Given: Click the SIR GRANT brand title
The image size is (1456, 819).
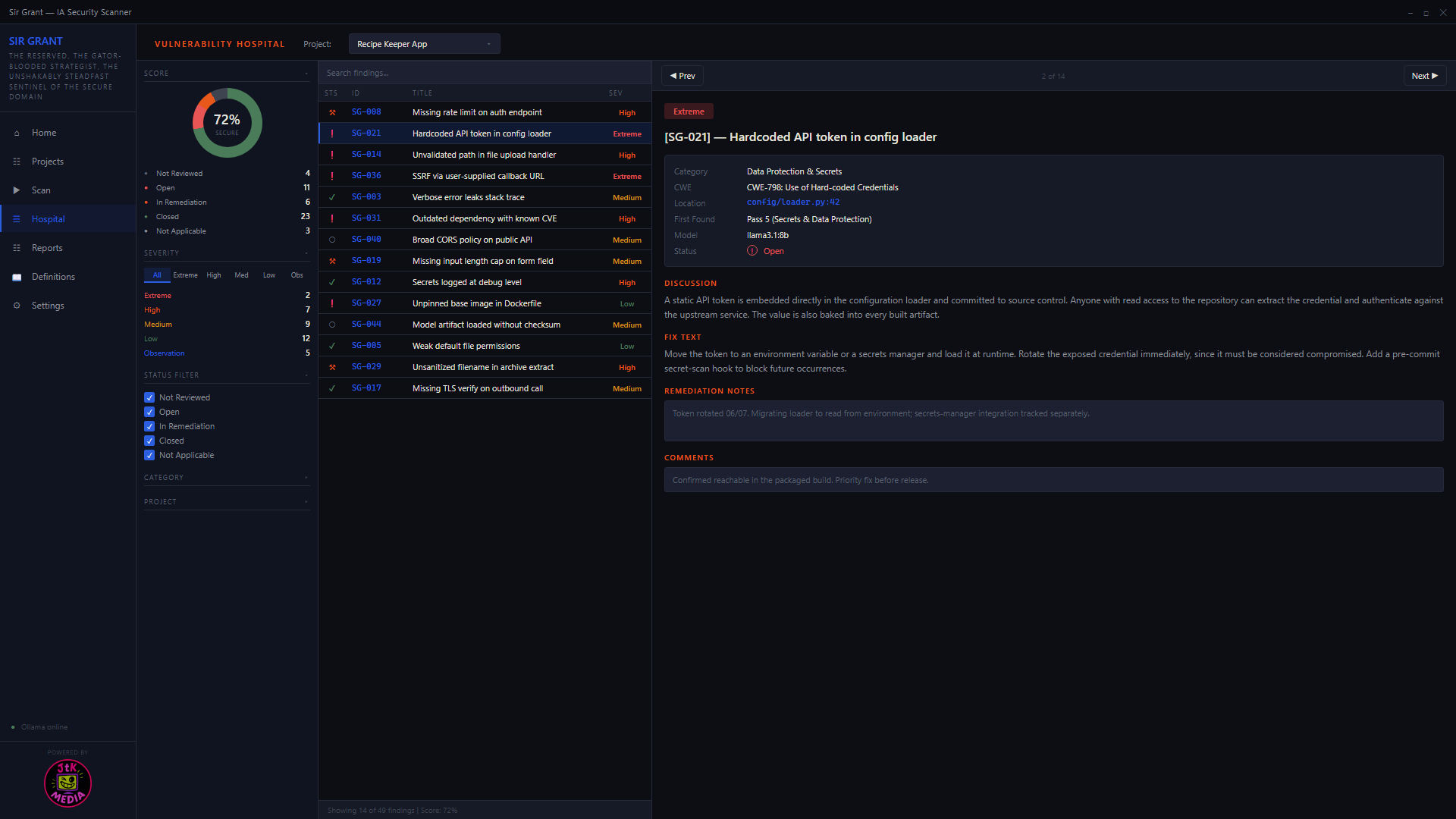Looking at the screenshot, I should pos(36,41).
